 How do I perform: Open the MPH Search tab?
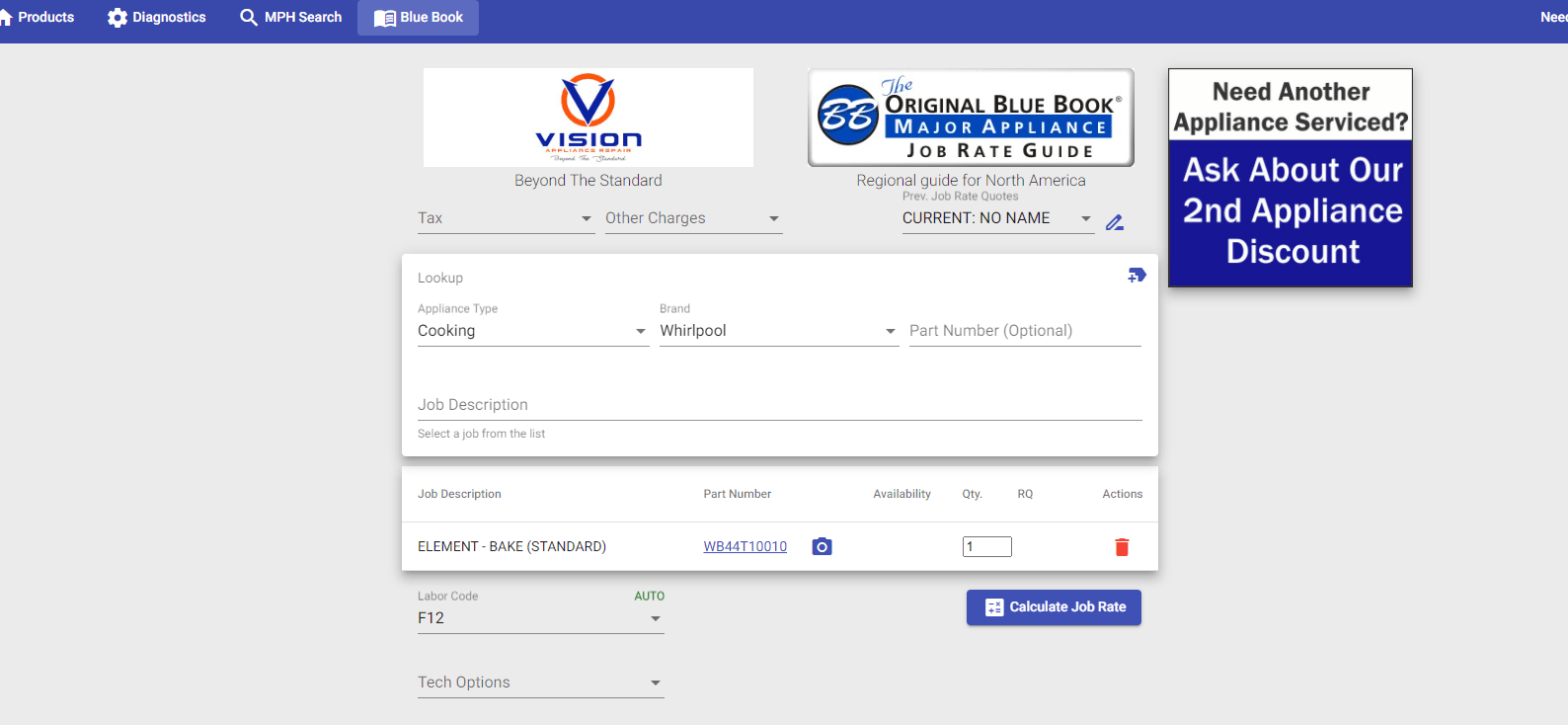[x=290, y=17]
